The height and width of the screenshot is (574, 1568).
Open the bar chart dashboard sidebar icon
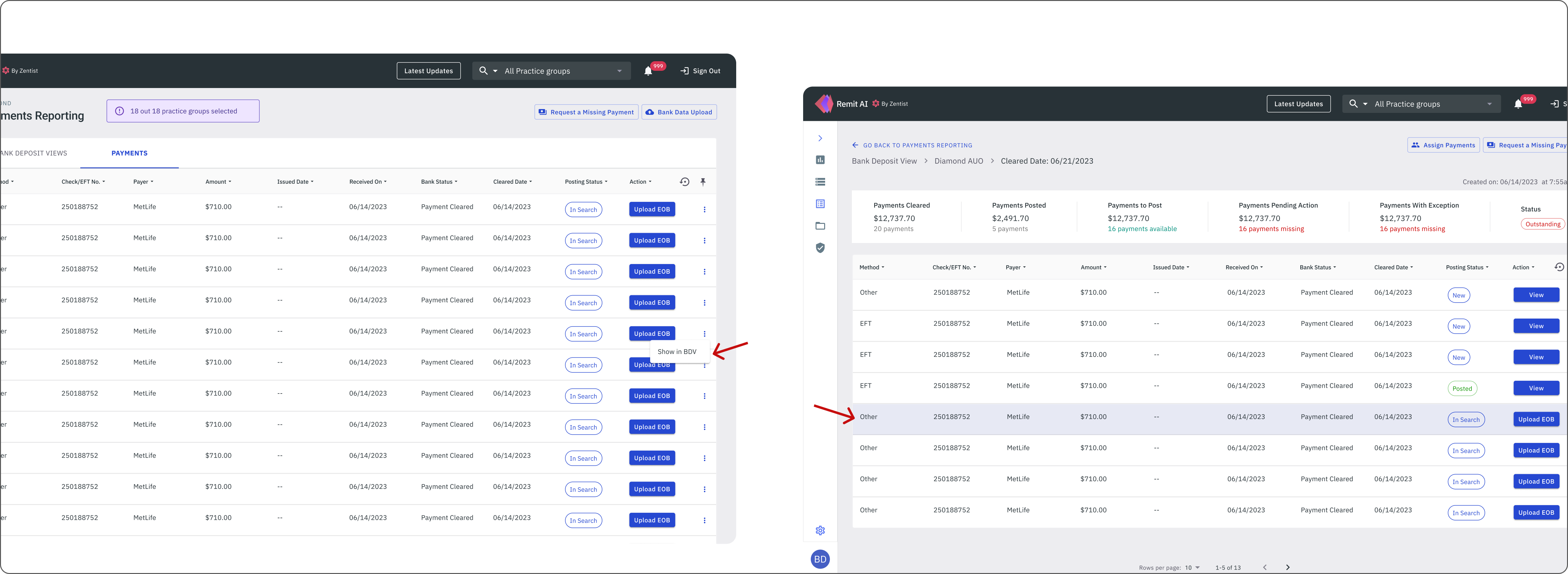pos(820,160)
